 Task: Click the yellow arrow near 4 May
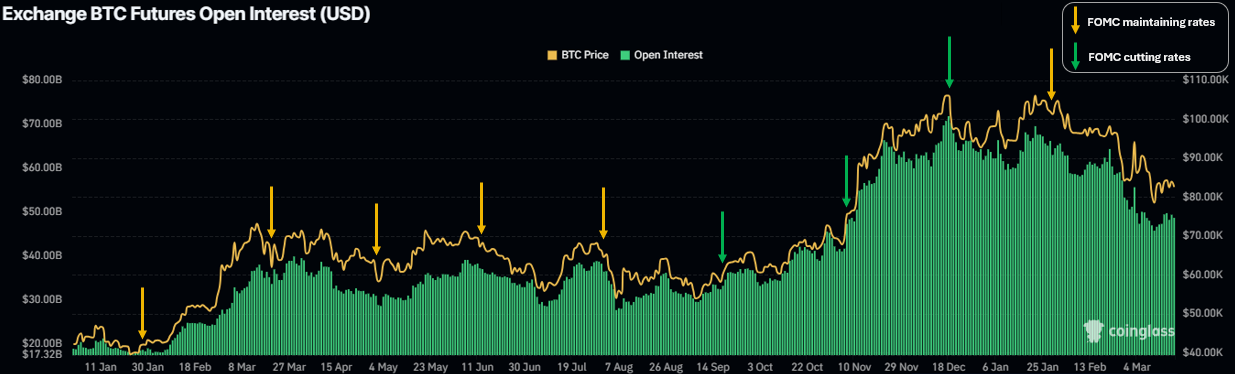(376, 229)
